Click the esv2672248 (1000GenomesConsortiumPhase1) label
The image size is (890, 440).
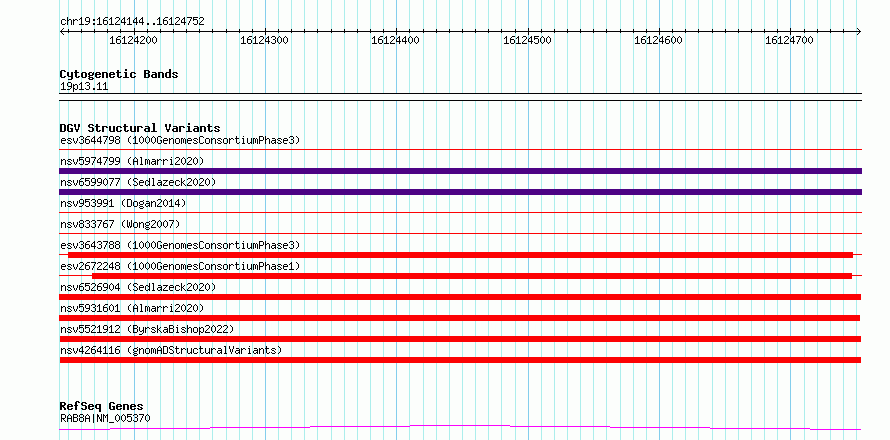[x=179, y=266]
